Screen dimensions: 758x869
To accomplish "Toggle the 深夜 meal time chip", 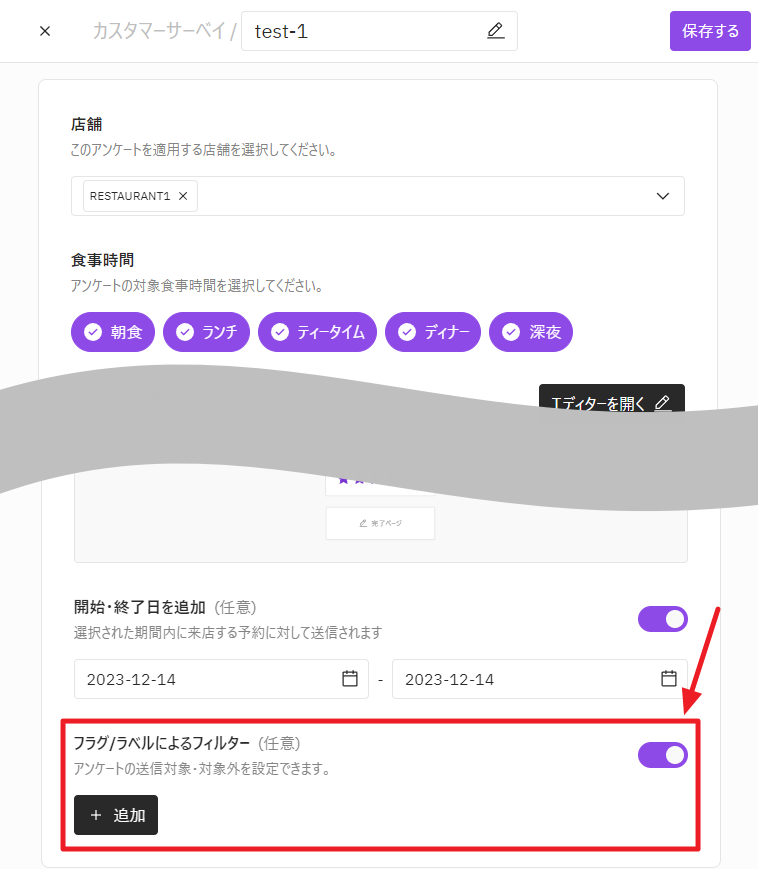I will [x=531, y=332].
